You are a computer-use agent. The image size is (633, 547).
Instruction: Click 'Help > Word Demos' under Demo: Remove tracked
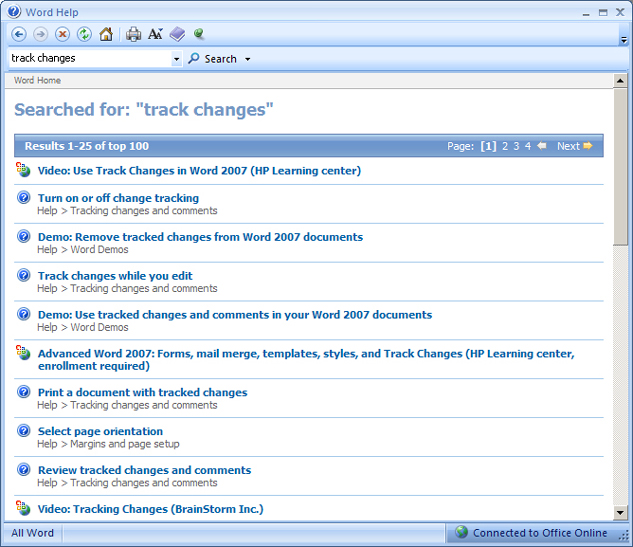click(x=83, y=249)
